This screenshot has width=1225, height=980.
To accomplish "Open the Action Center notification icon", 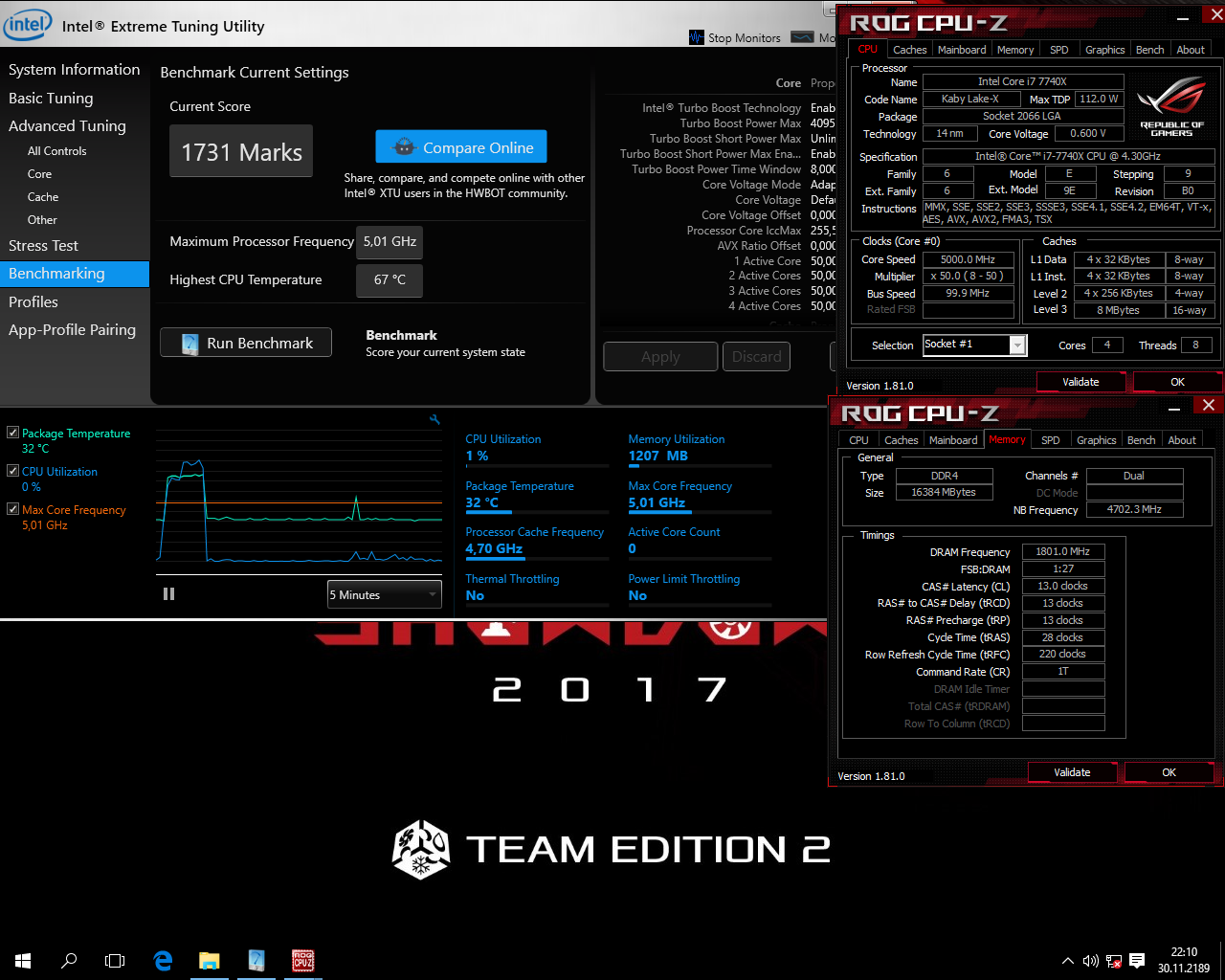I will 1137,961.
